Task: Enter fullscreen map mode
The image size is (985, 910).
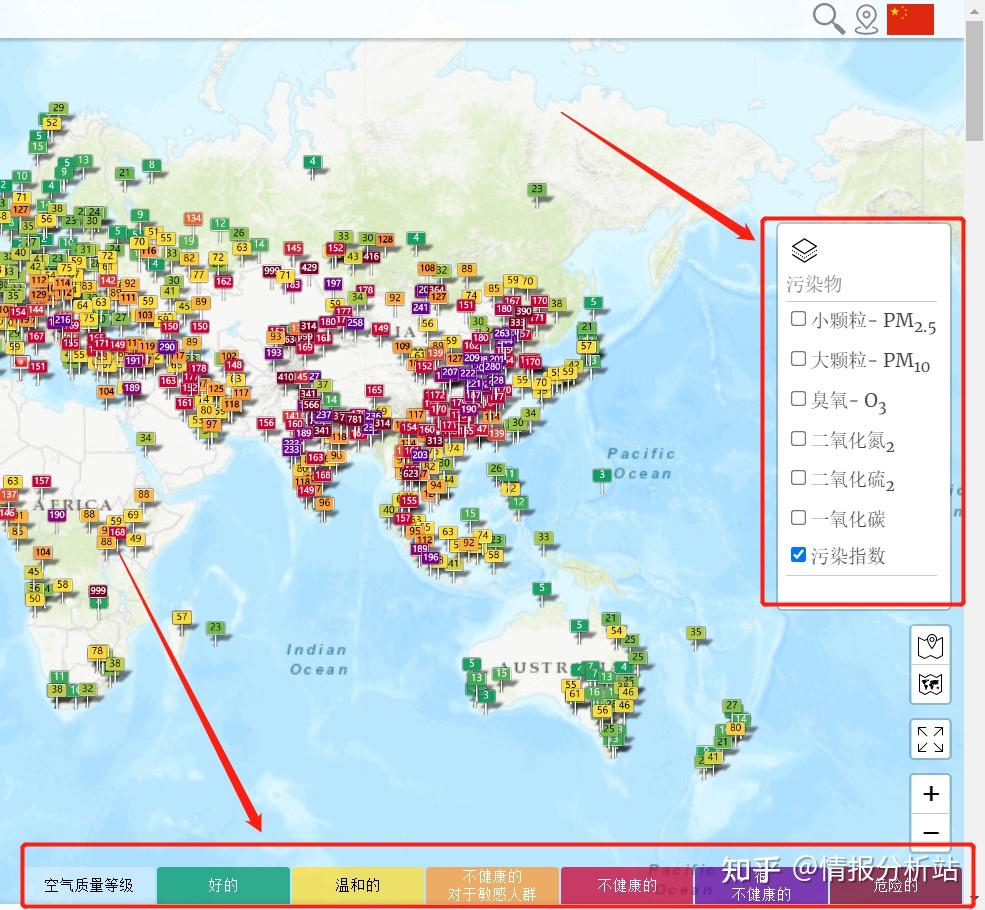Action: [930, 739]
